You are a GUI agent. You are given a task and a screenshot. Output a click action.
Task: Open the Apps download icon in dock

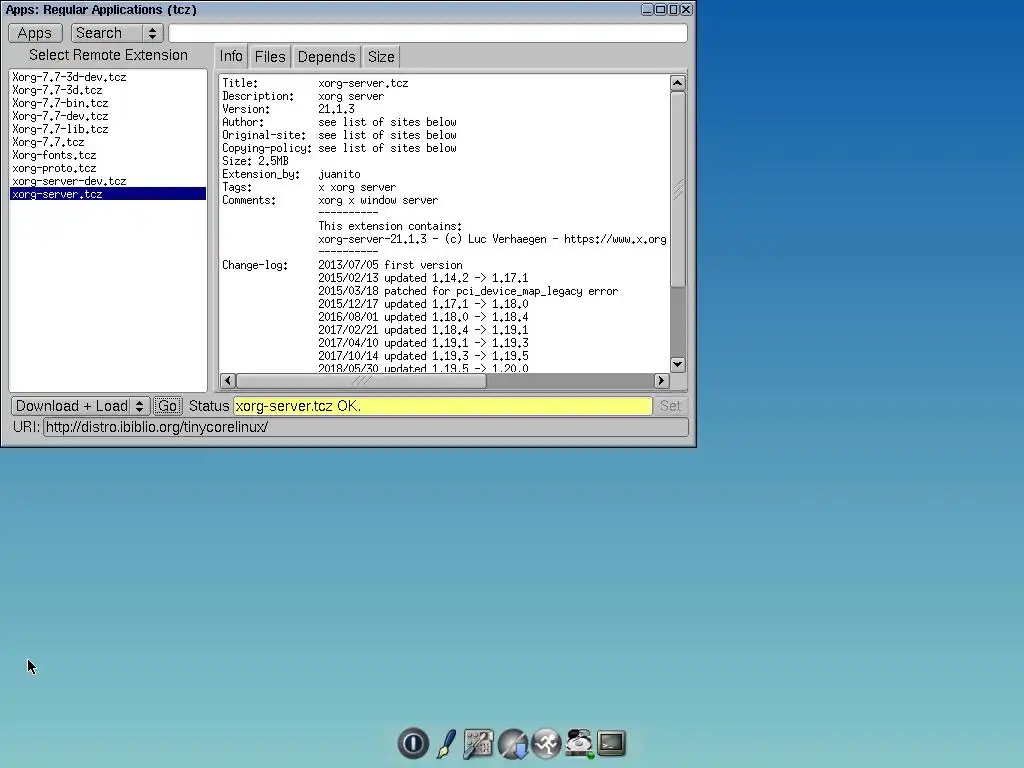pyautogui.click(x=513, y=744)
